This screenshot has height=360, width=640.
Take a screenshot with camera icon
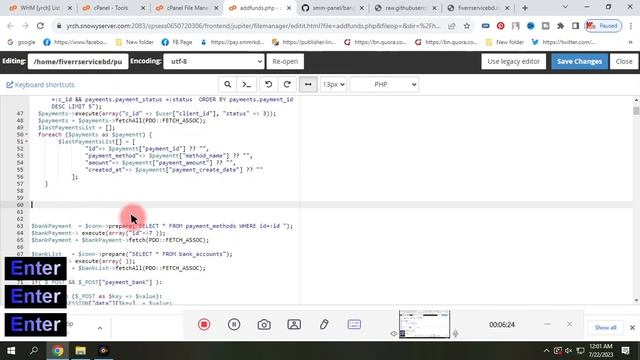point(264,324)
